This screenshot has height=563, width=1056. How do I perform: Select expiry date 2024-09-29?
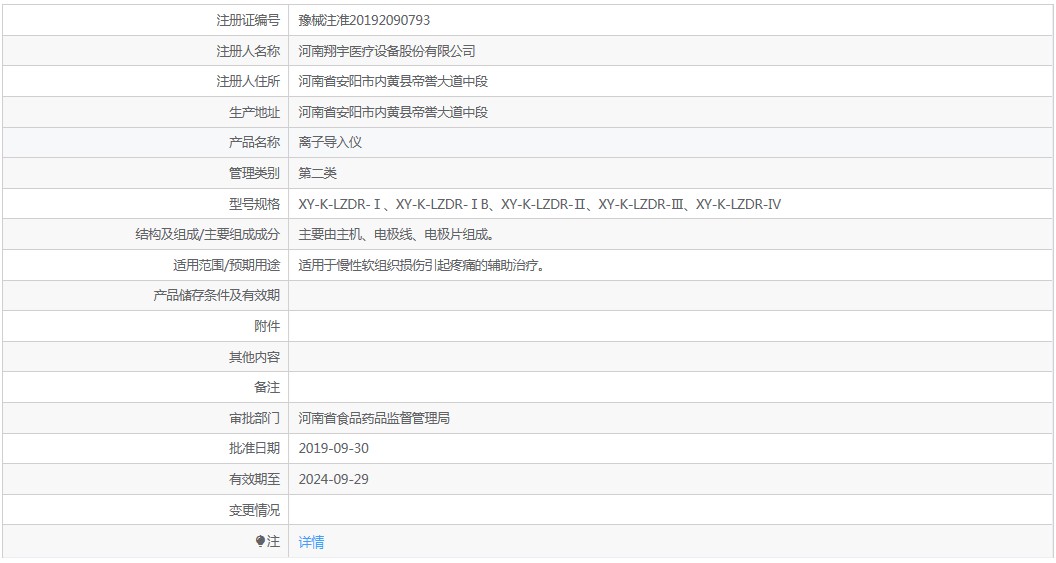[333, 479]
